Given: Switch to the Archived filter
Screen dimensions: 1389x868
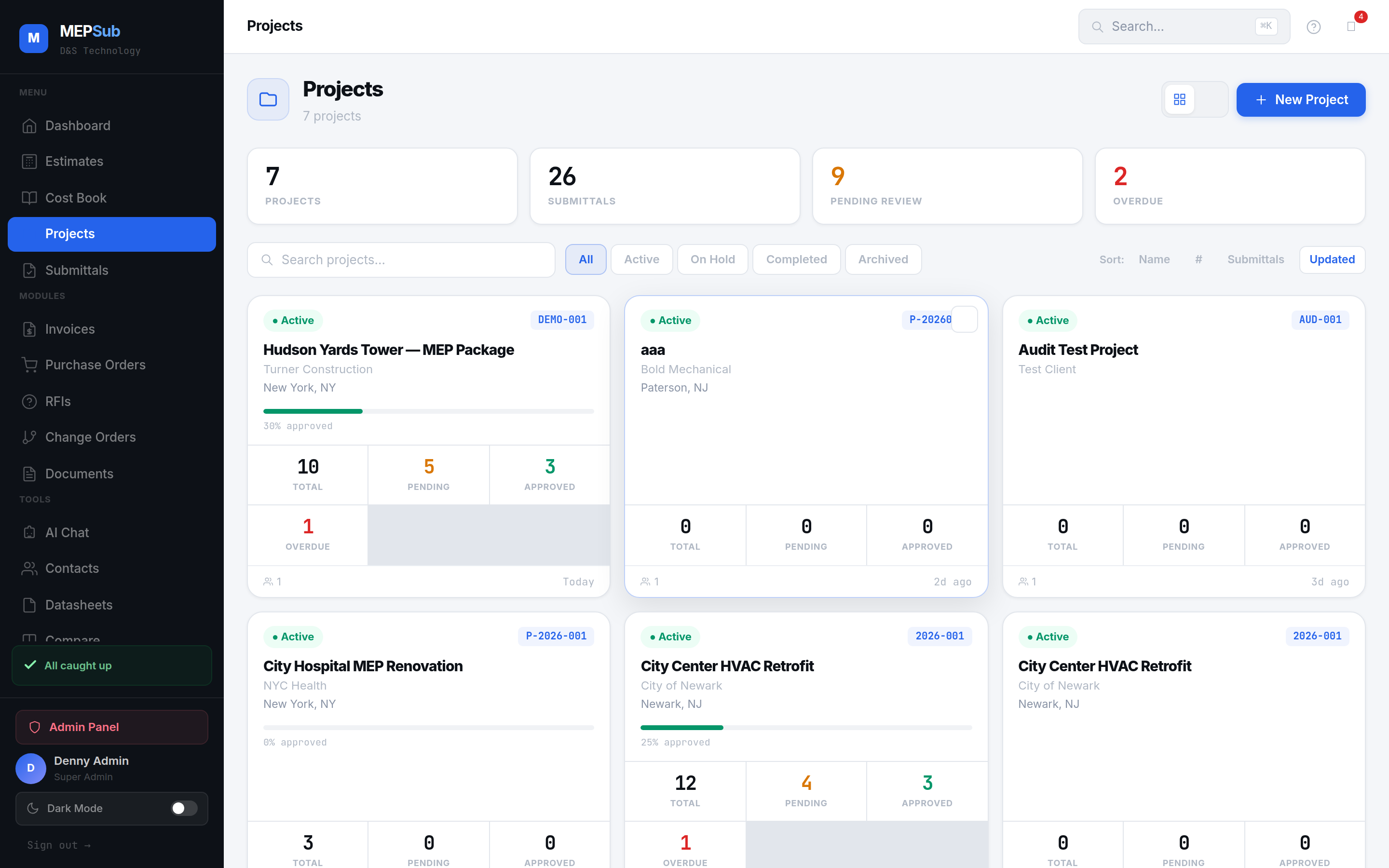Looking at the screenshot, I should pyautogui.click(x=883, y=259).
